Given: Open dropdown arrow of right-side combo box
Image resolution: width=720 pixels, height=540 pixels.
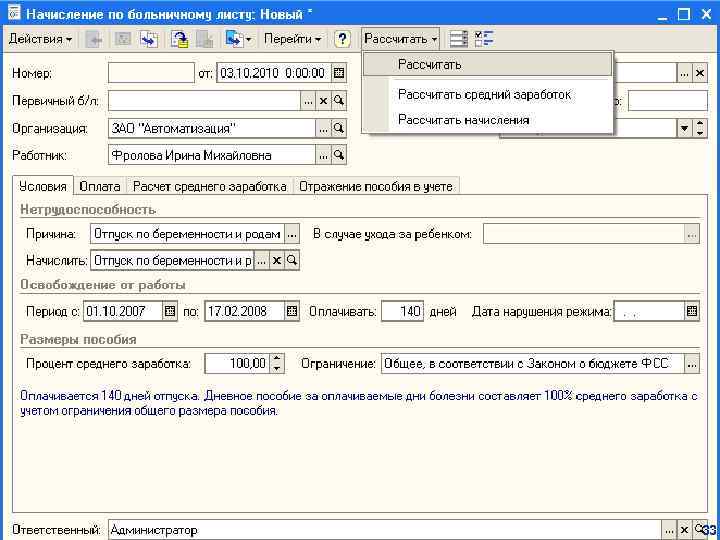Looking at the screenshot, I should [x=685, y=129].
